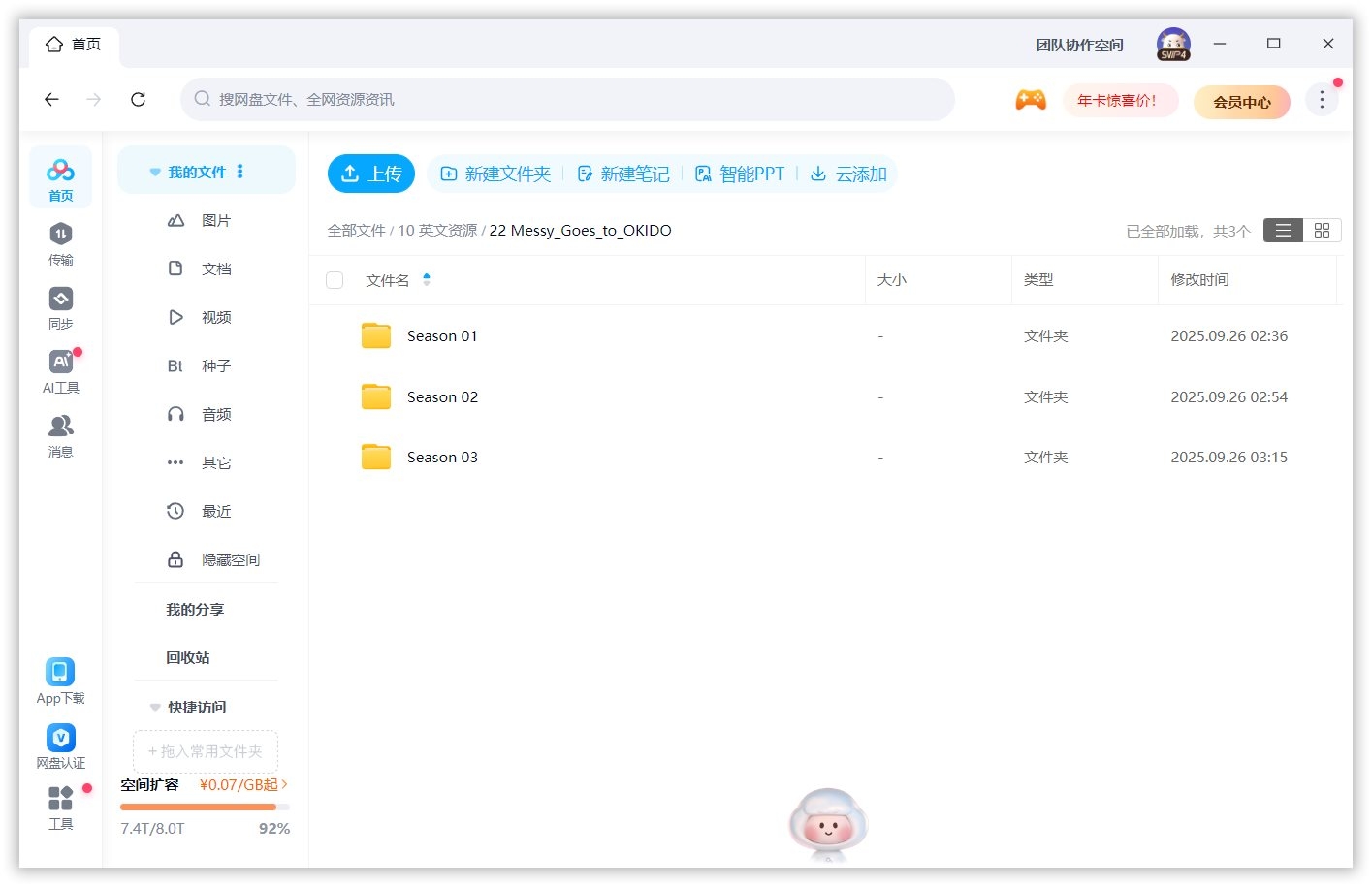The height and width of the screenshot is (887, 1372).
Task: Select 视频 category in file menu
Action: pos(215,318)
